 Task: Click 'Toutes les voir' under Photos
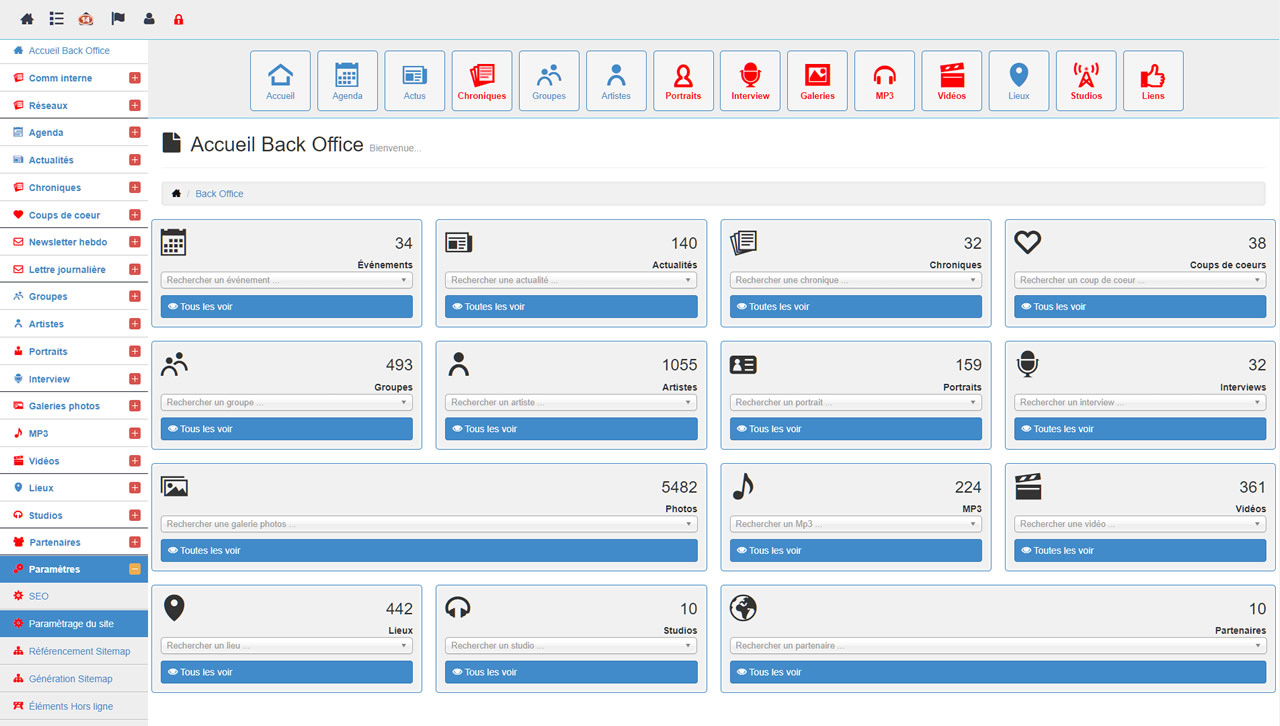pos(428,551)
